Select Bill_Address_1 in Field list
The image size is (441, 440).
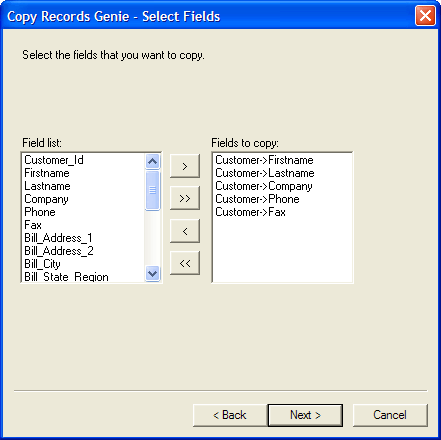pyautogui.click(x=83, y=238)
